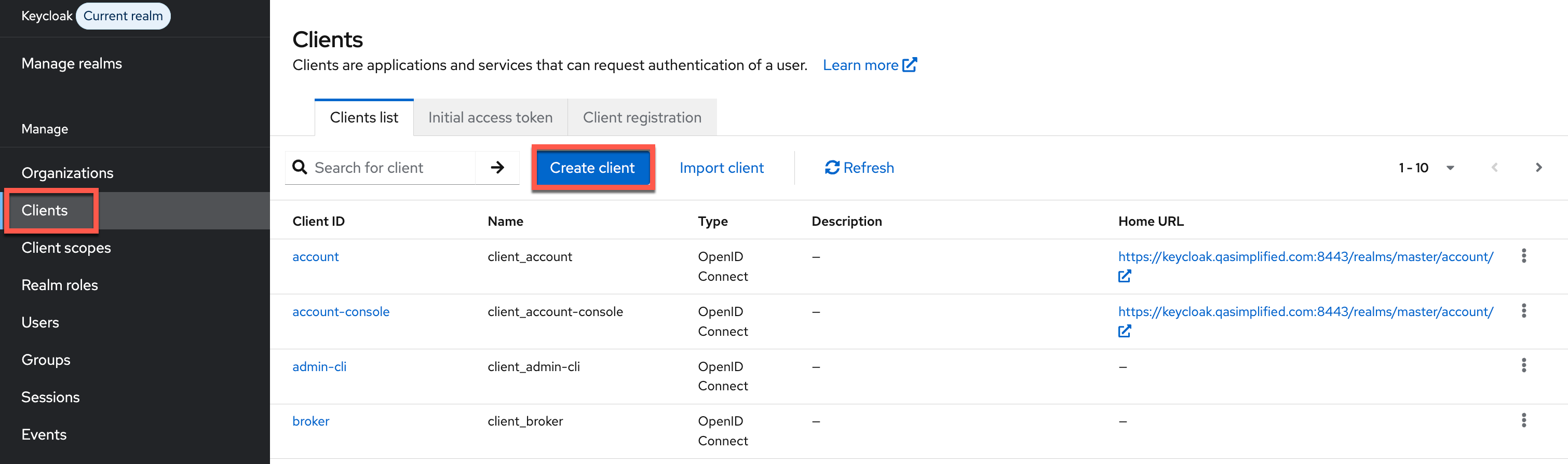Switch to Client registration tab

coord(642,117)
